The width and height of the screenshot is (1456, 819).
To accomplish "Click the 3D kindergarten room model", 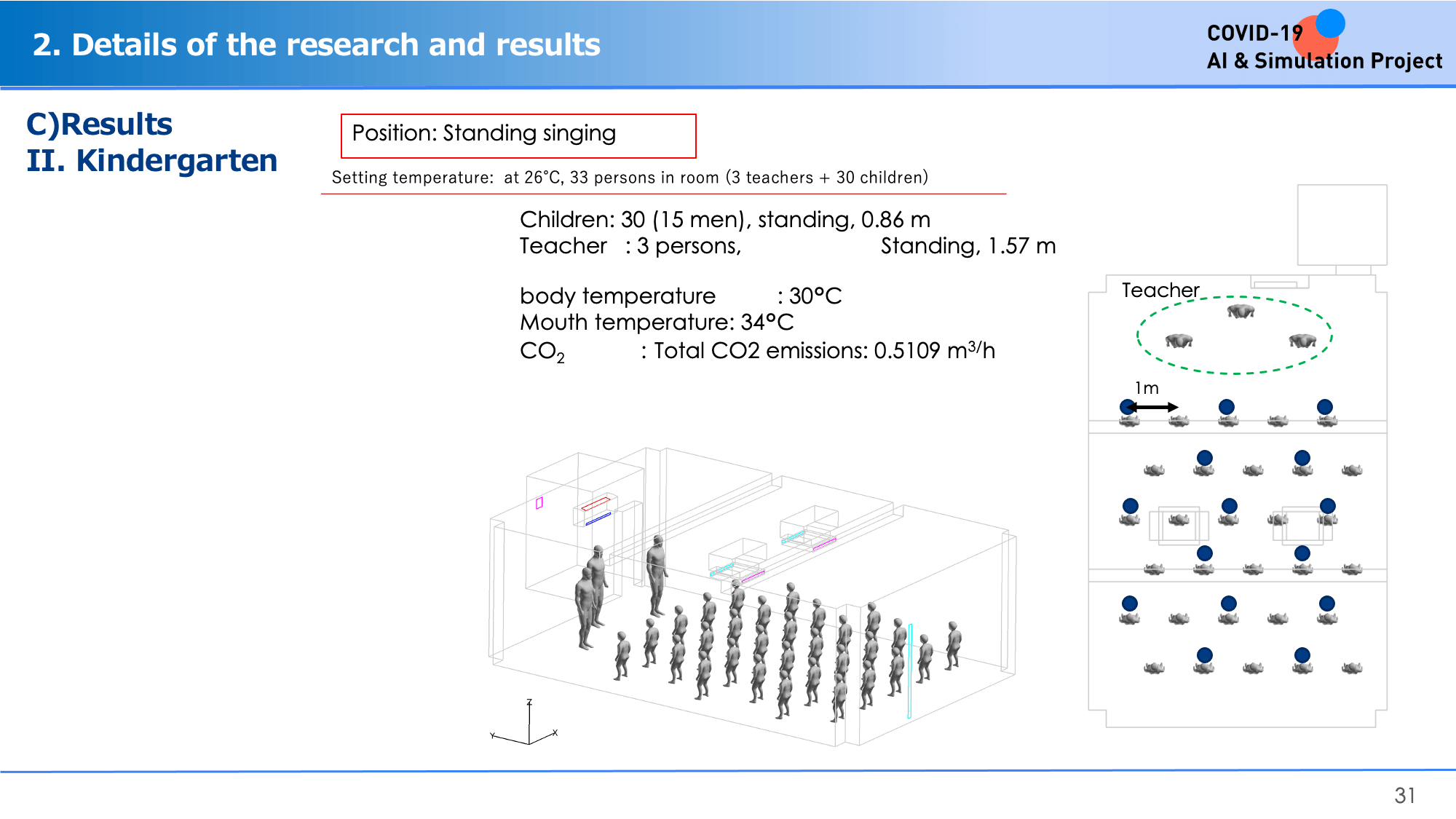I will (752, 597).
